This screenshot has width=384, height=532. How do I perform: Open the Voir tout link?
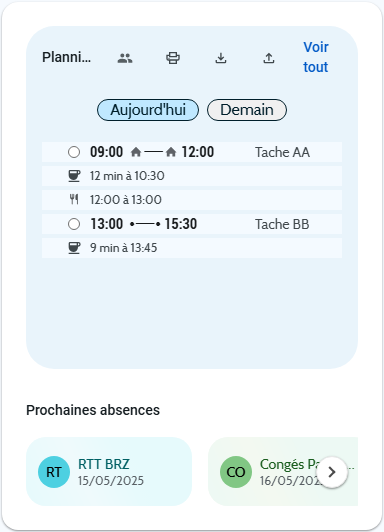pyautogui.click(x=316, y=57)
